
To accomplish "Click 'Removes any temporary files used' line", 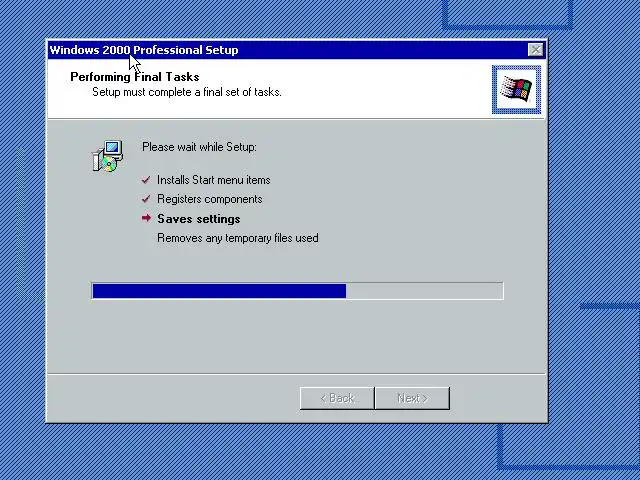I will 238,238.
